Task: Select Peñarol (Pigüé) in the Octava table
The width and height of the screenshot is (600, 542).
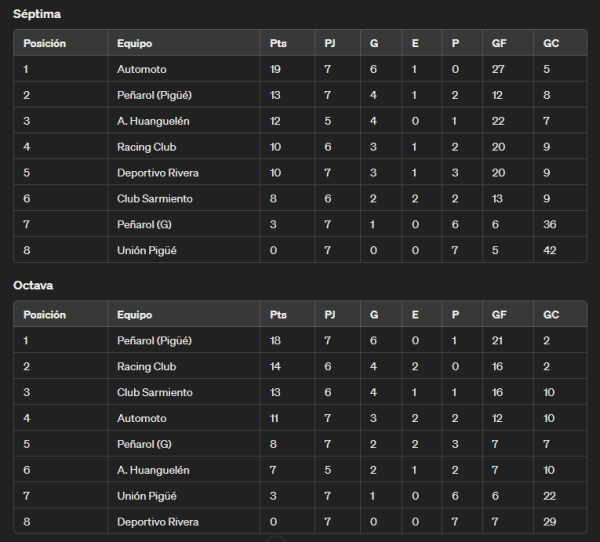Action: coord(154,341)
